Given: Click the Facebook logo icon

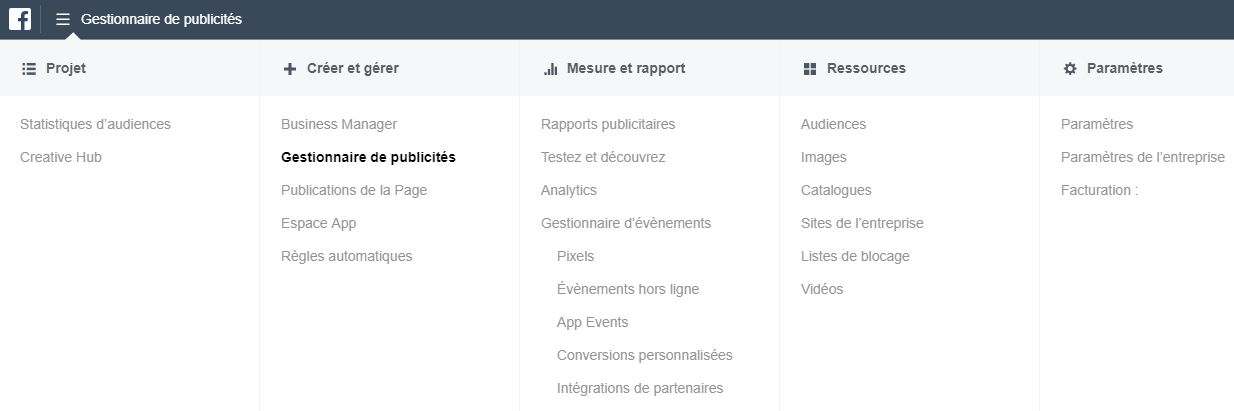Looking at the screenshot, I should point(20,18).
